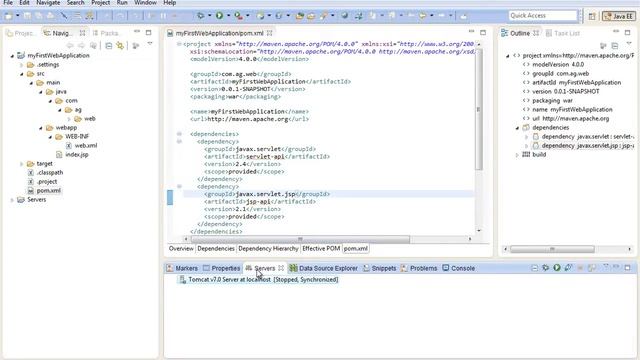Open the Data Source Explorer tab

click(323, 268)
